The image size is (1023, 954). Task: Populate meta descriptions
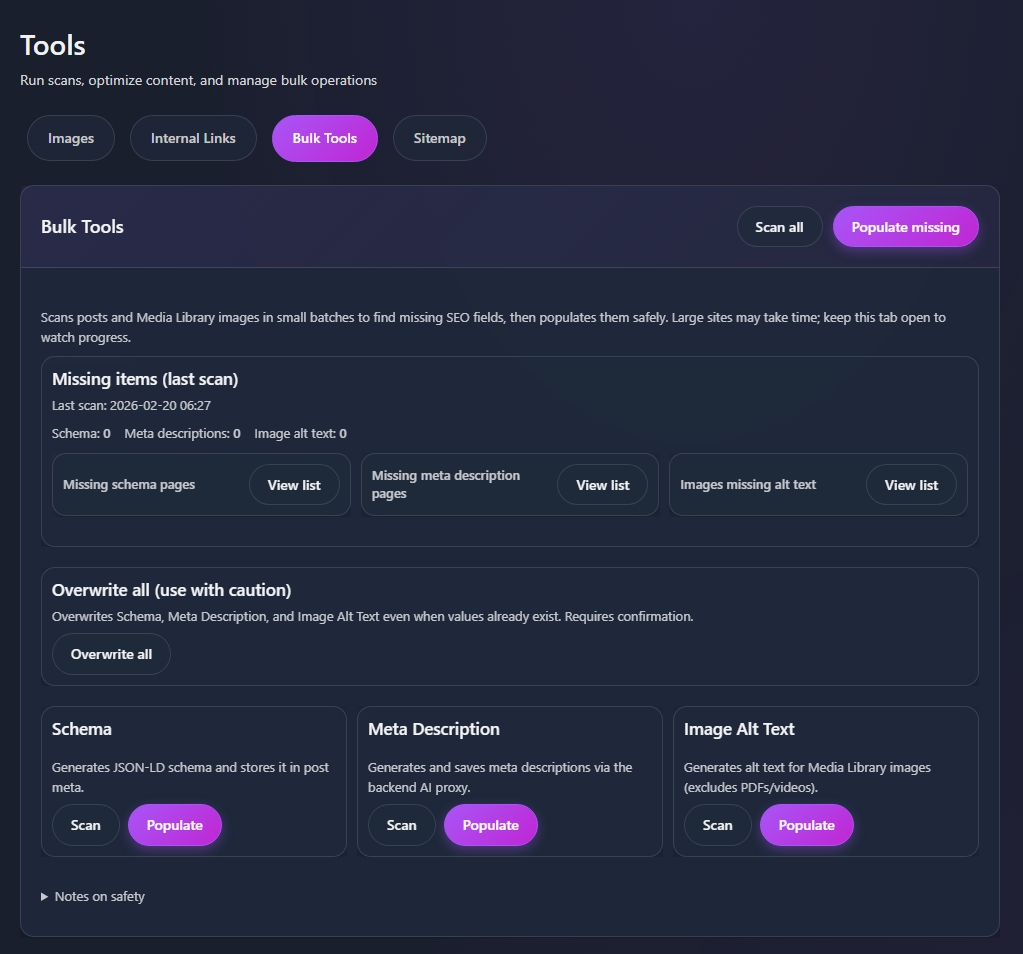(490, 824)
